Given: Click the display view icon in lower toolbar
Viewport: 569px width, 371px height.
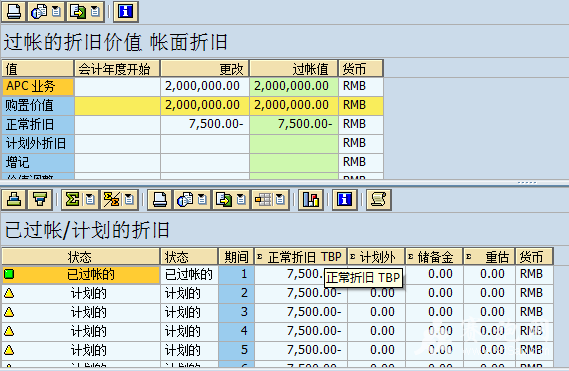Looking at the screenshot, I should tap(185, 200).
